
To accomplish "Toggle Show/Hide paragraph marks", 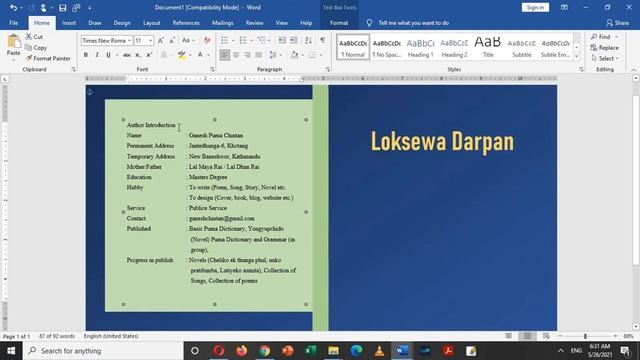I will pyautogui.click(x=322, y=40).
